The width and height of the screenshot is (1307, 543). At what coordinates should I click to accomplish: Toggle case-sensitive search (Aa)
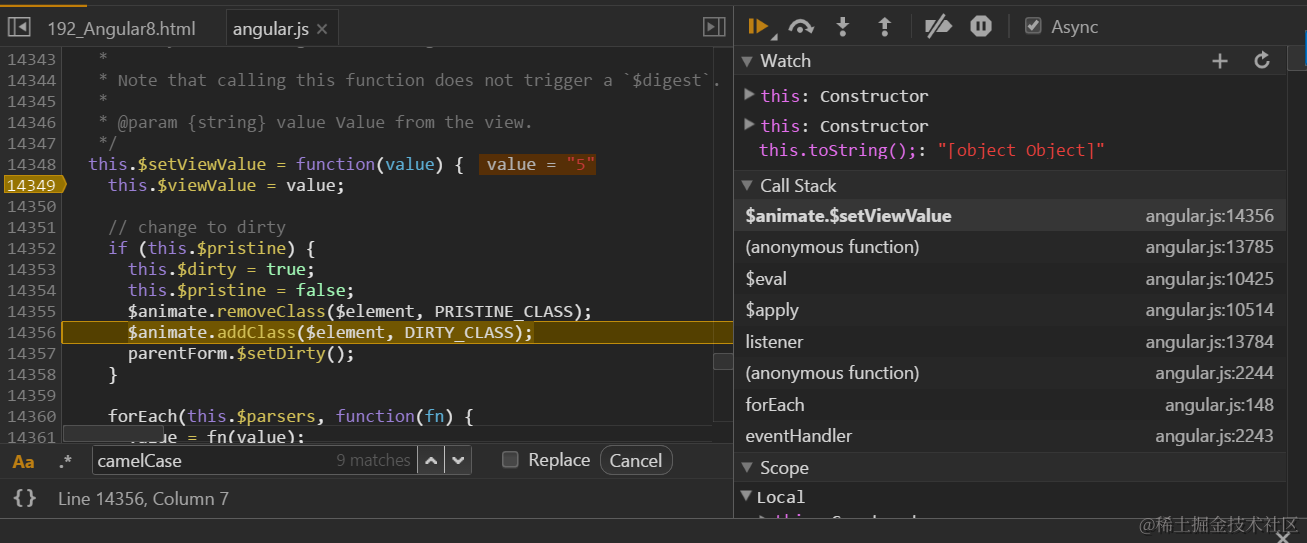point(23,461)
